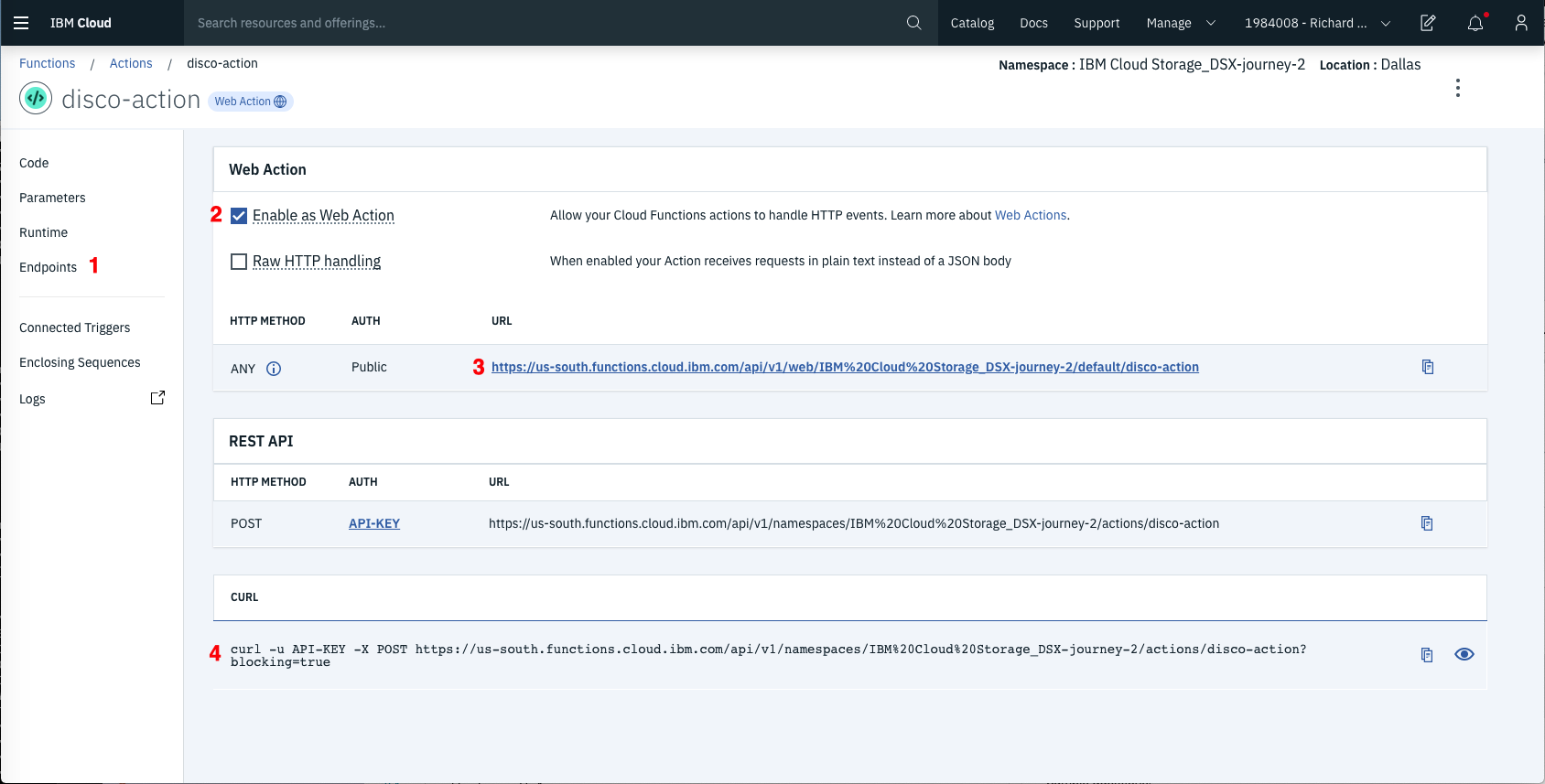Click the search magnifier icon
The image size is (1545, 784).
[913, 23]
